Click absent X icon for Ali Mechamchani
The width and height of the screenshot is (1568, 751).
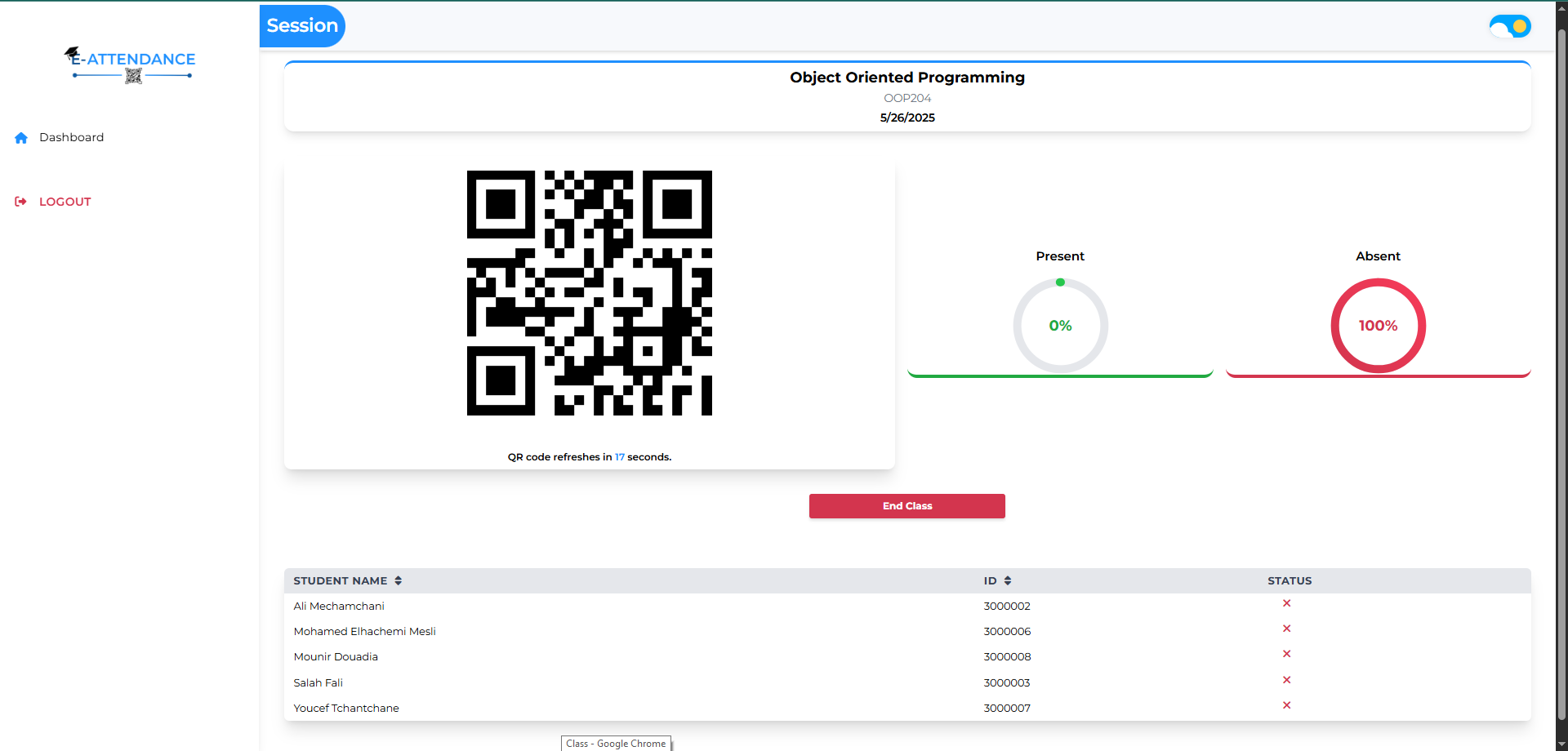(1286, 603)
